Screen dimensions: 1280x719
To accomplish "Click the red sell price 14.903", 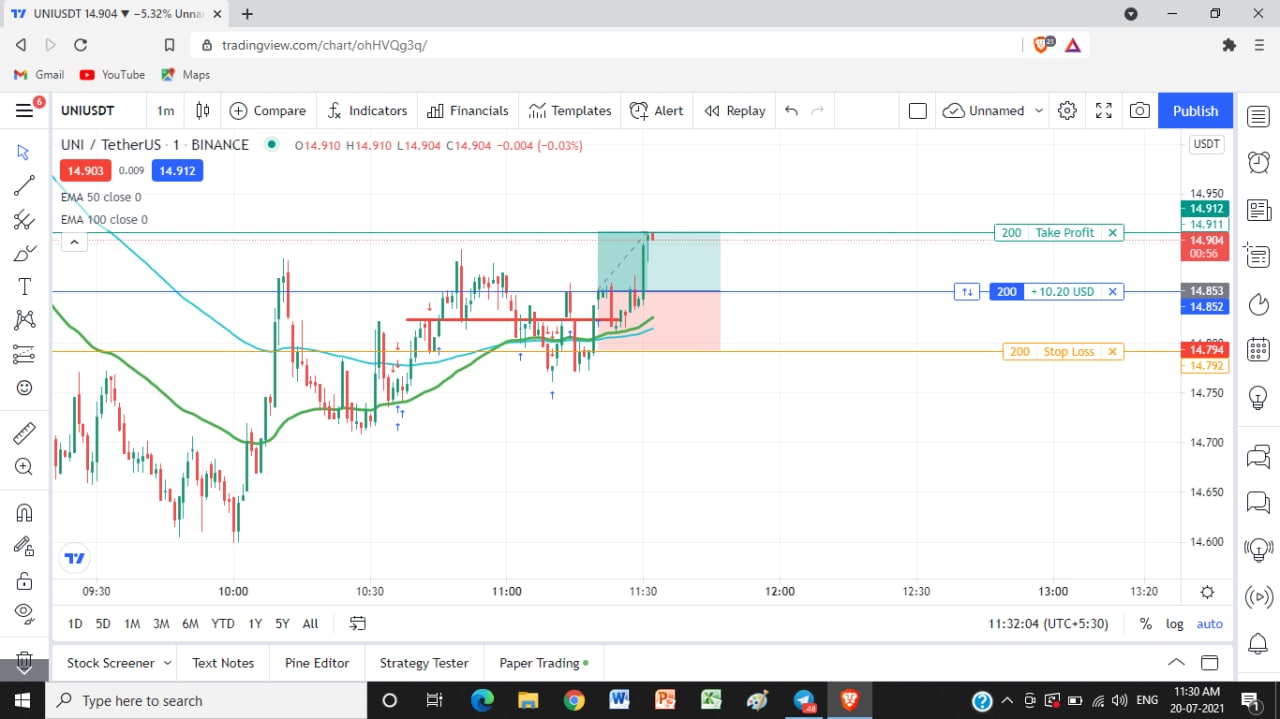I will click(x=86, y=171).
